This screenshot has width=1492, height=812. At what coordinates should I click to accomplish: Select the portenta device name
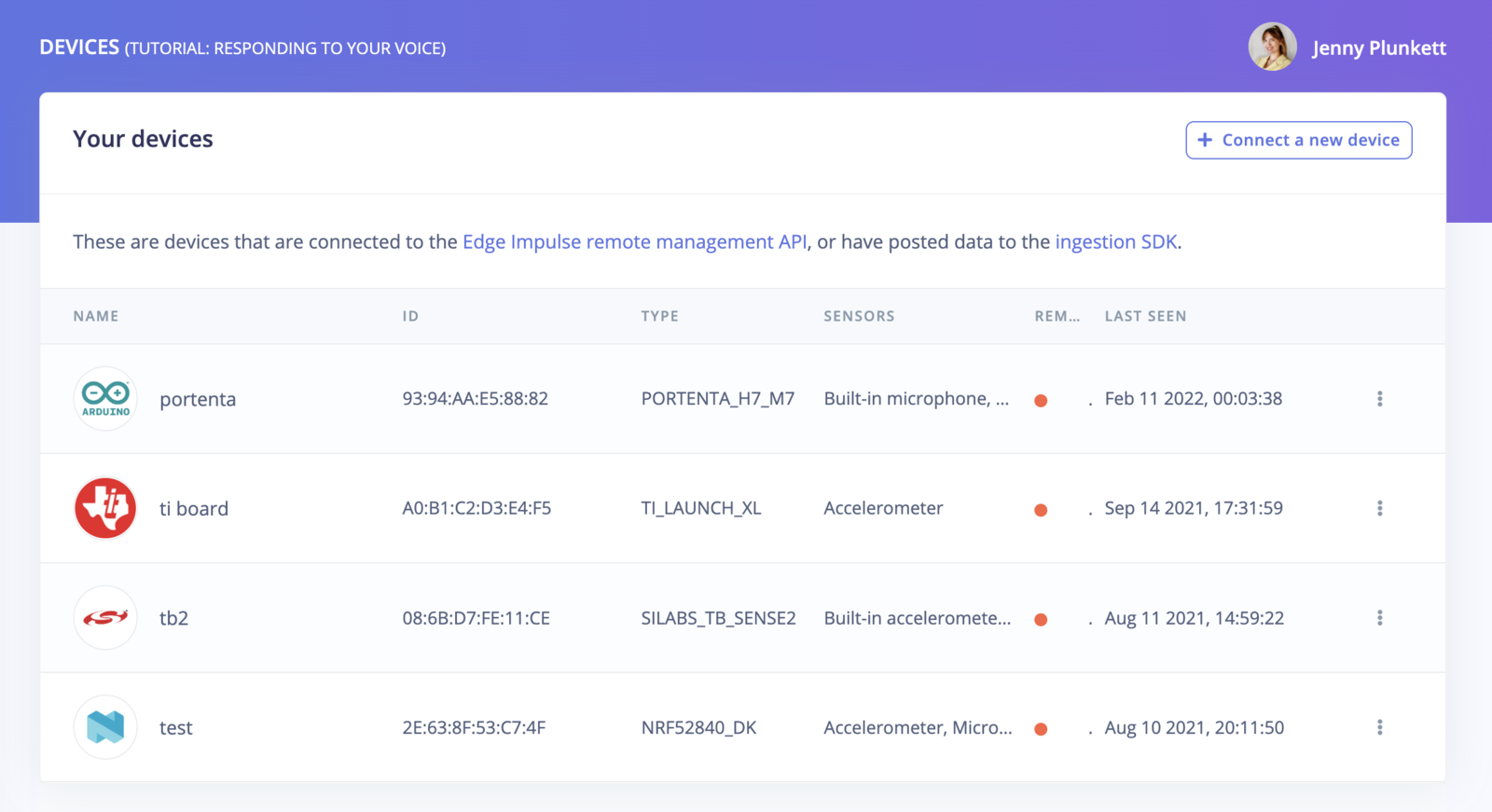click(198, 399)
